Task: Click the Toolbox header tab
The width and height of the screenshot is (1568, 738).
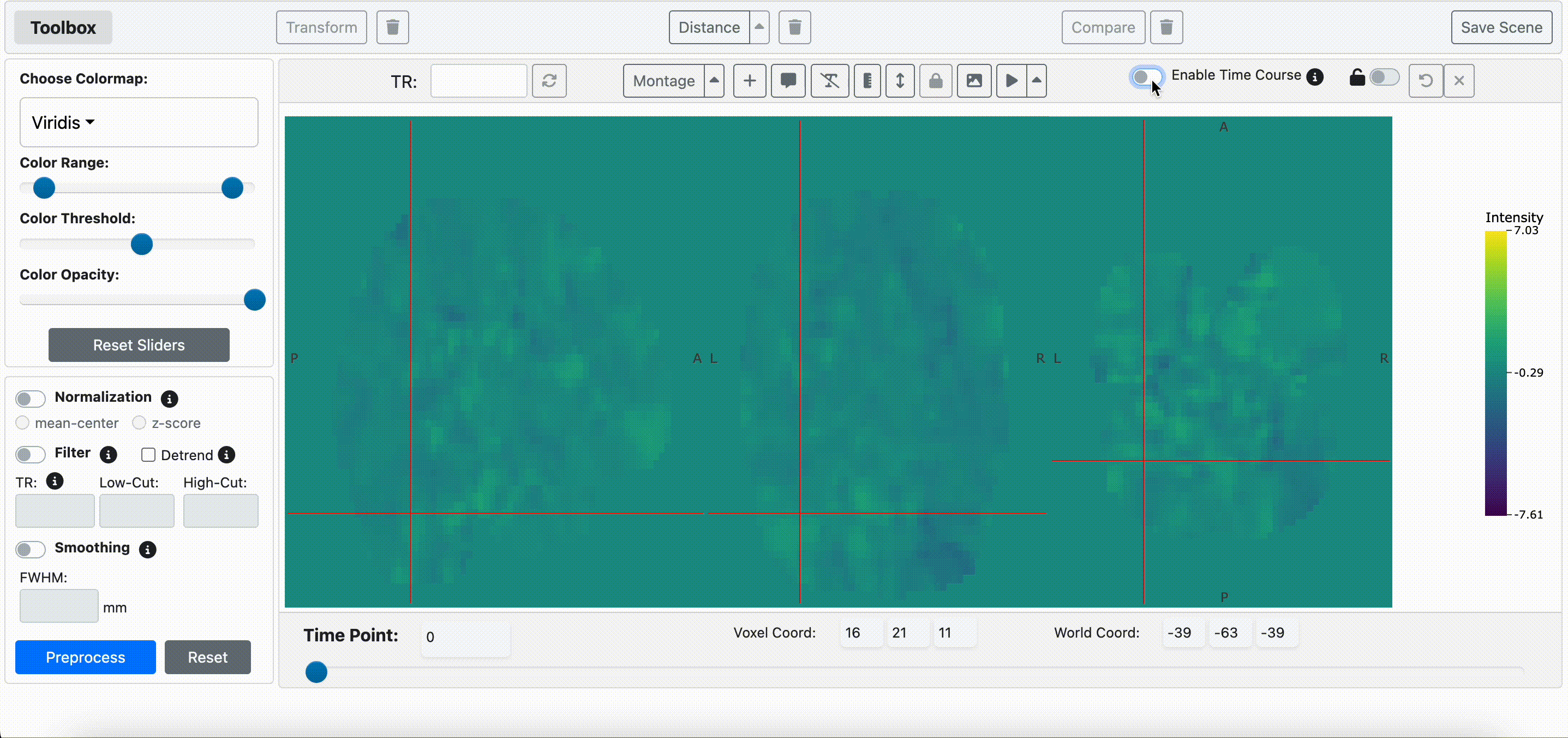Action: (x=63, y=27)
